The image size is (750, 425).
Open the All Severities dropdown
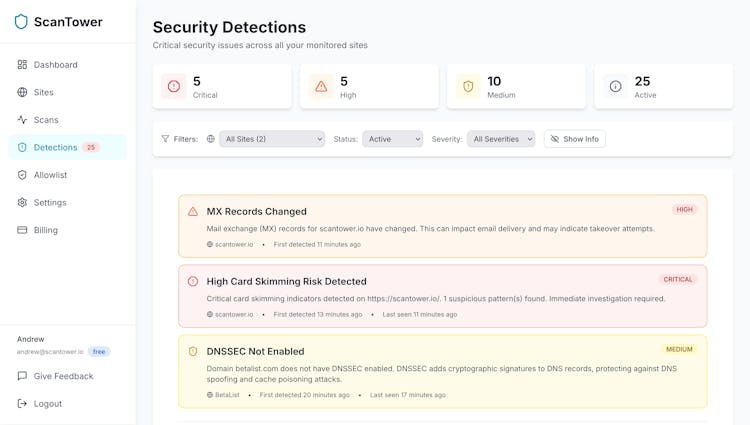click(500, 139)
